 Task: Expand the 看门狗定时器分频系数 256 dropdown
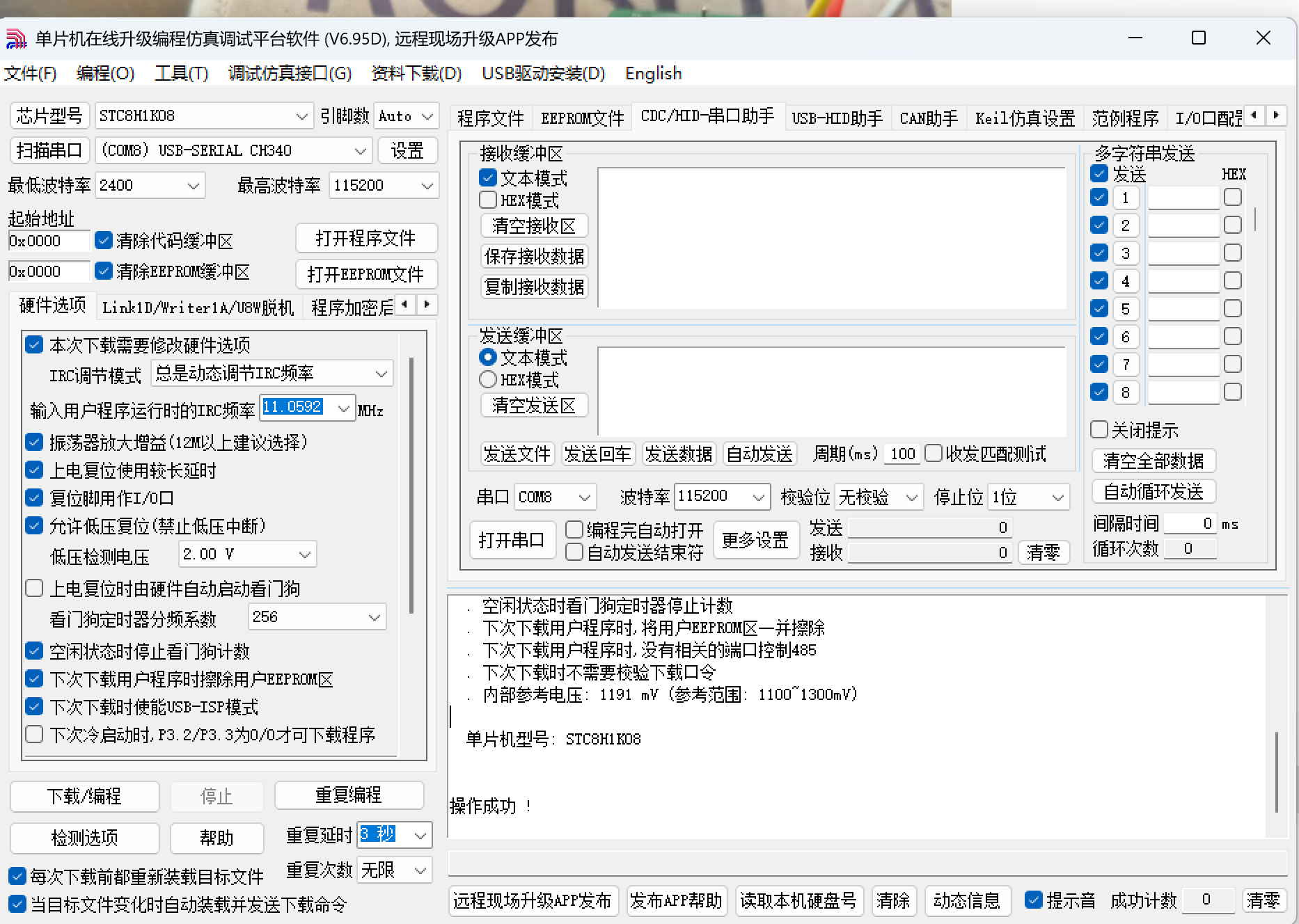coord(375,617)
